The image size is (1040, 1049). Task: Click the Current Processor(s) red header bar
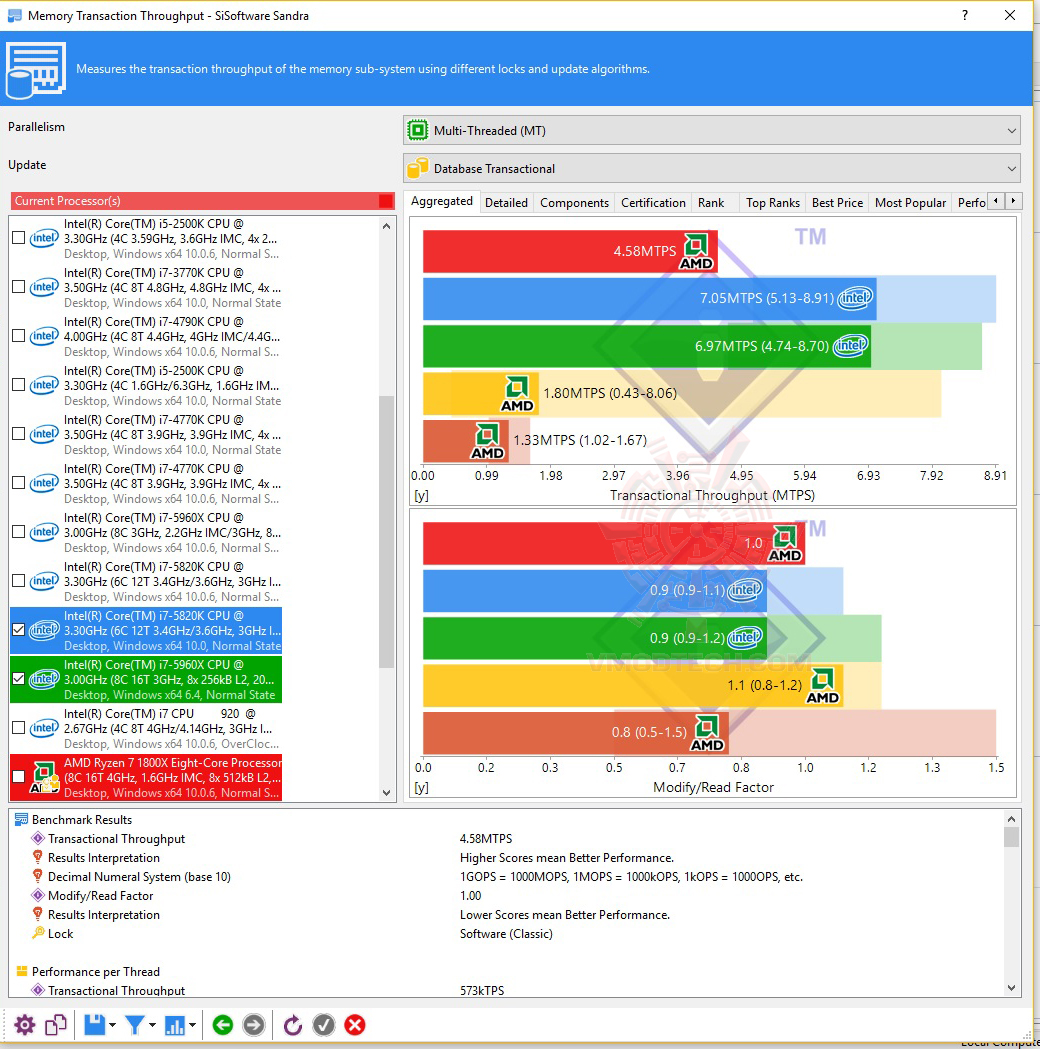pyautogui.click(x=203, y=201)
